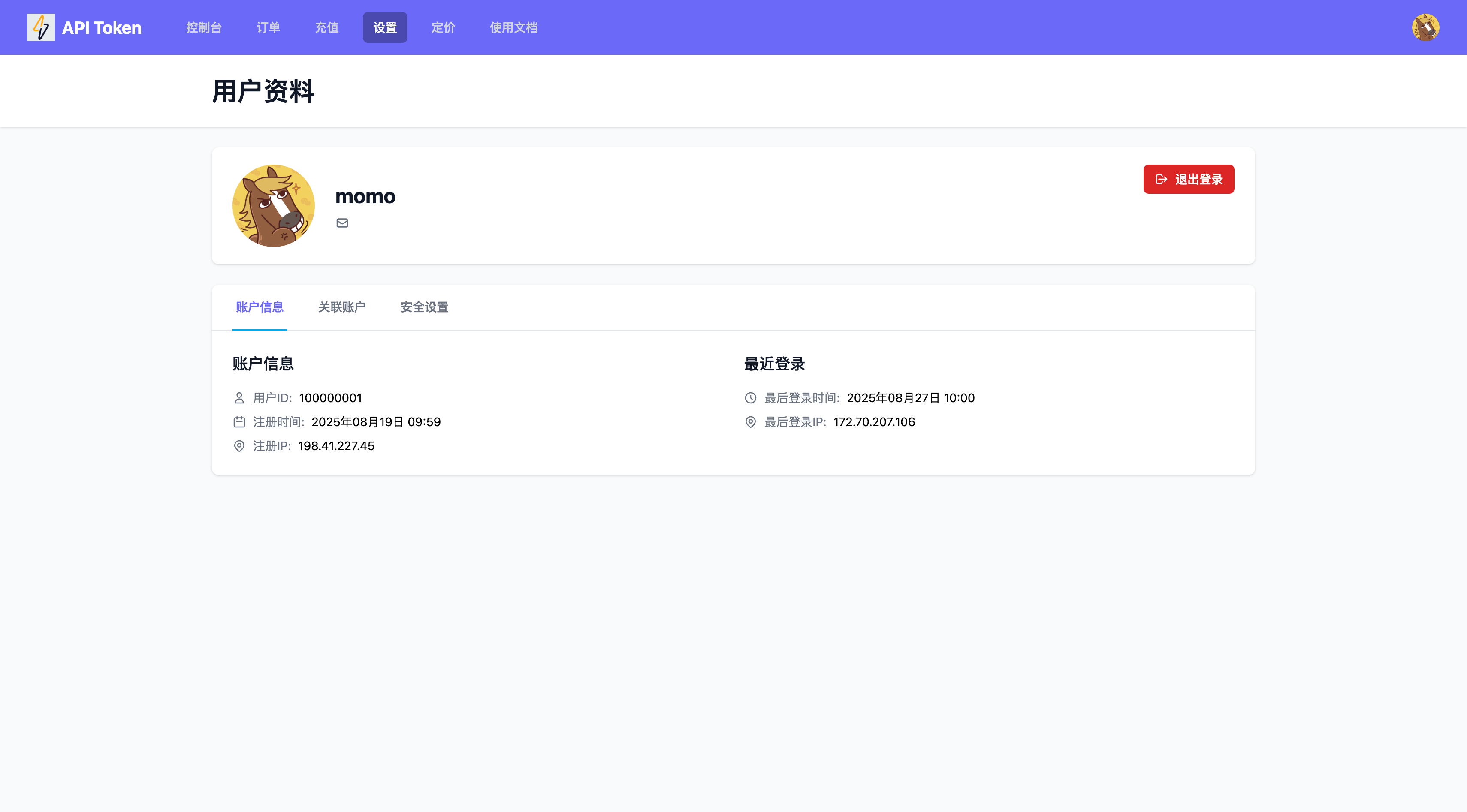Screen dimensions: 1467x812
Task: Click the person icon beside 用户ID
Action: (x=239, y=398)
